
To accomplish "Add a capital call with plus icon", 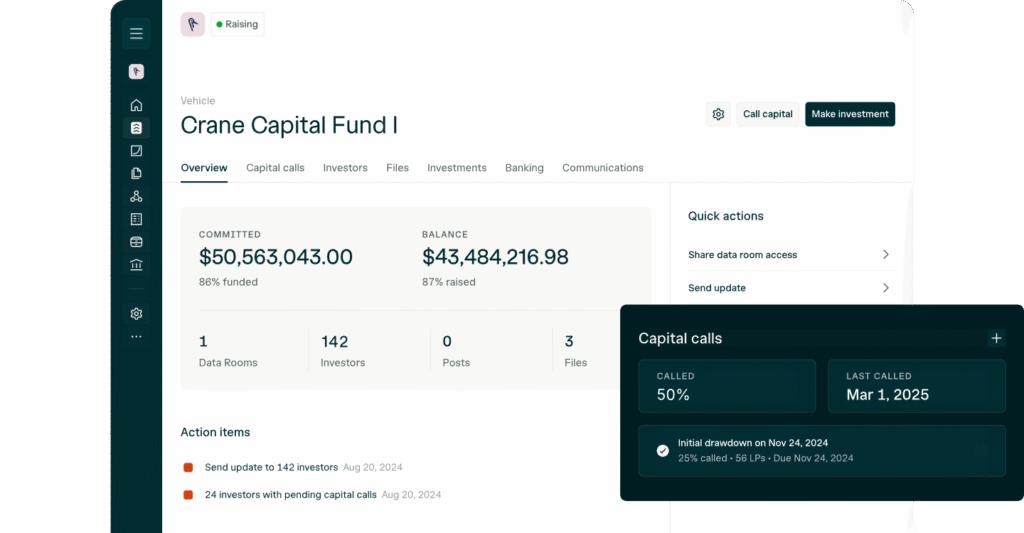I will tap(996, 338).
